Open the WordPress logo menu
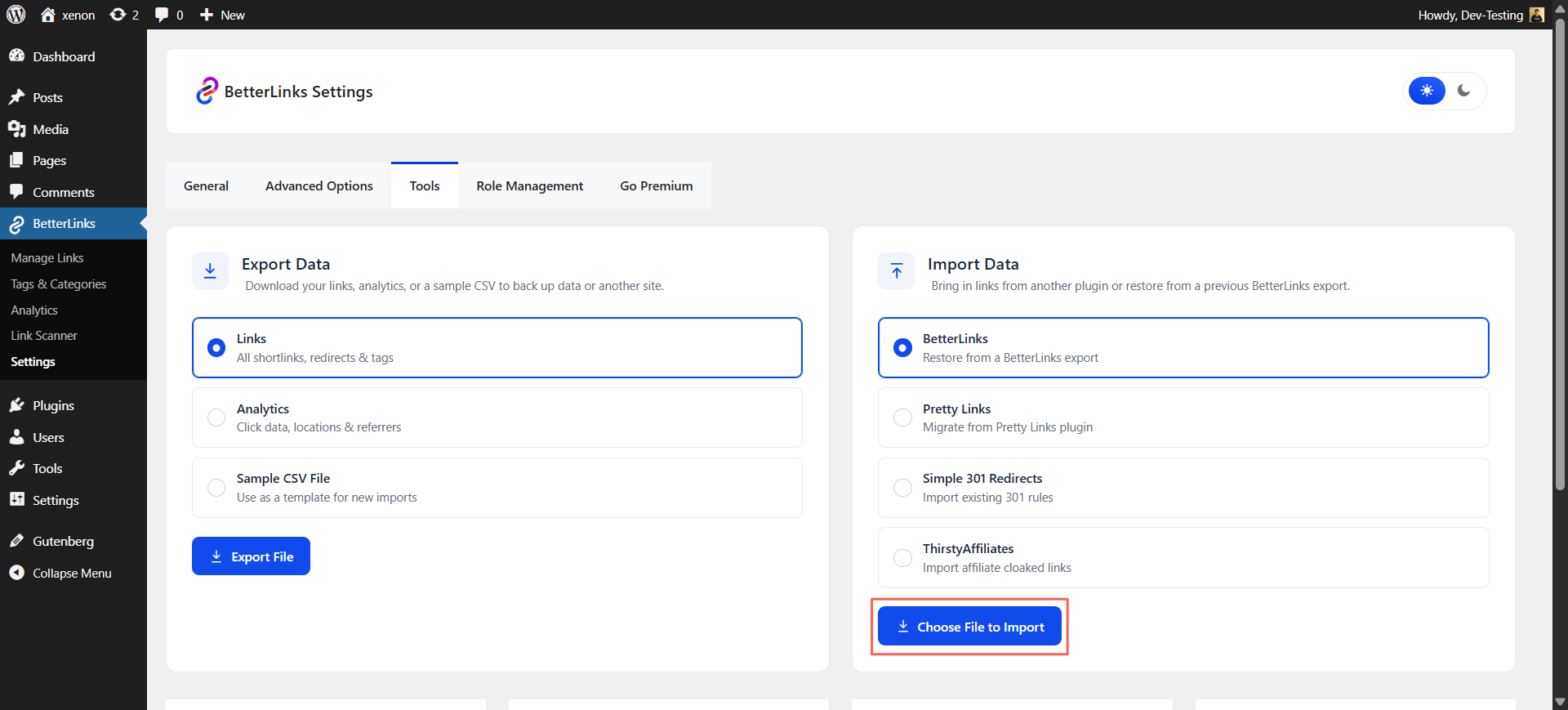The width and height of the screenshot is (1568, 710). 16,15
